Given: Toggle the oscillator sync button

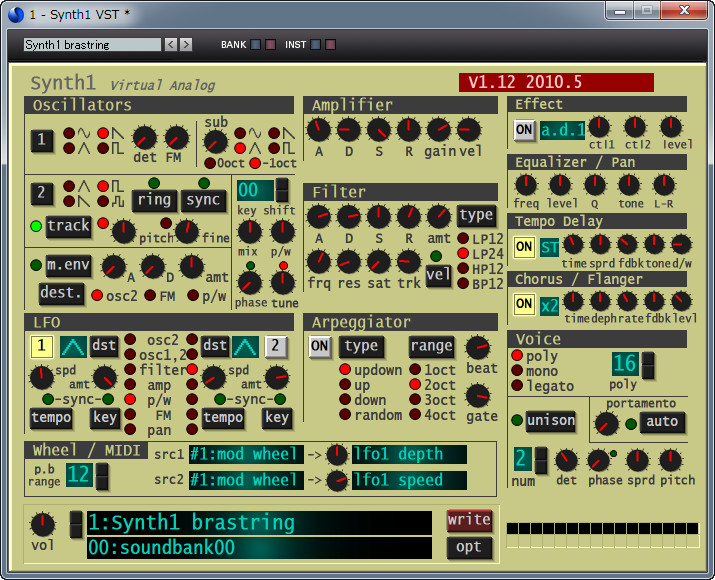Looking at the screenshot, I should pos(203,200).
